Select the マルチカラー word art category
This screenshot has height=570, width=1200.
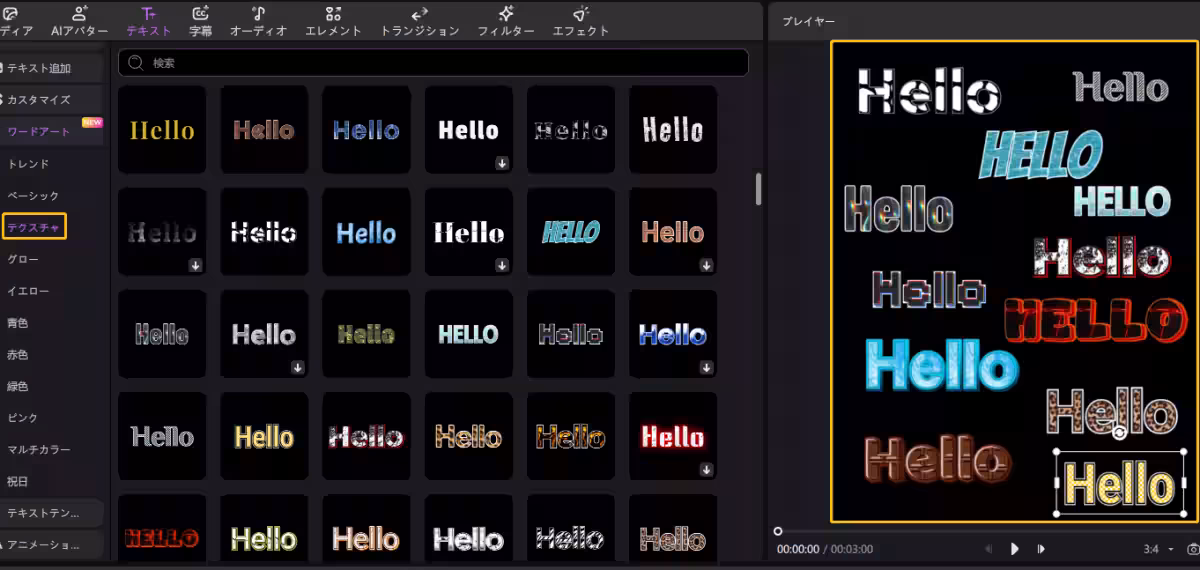pos(39,450)
